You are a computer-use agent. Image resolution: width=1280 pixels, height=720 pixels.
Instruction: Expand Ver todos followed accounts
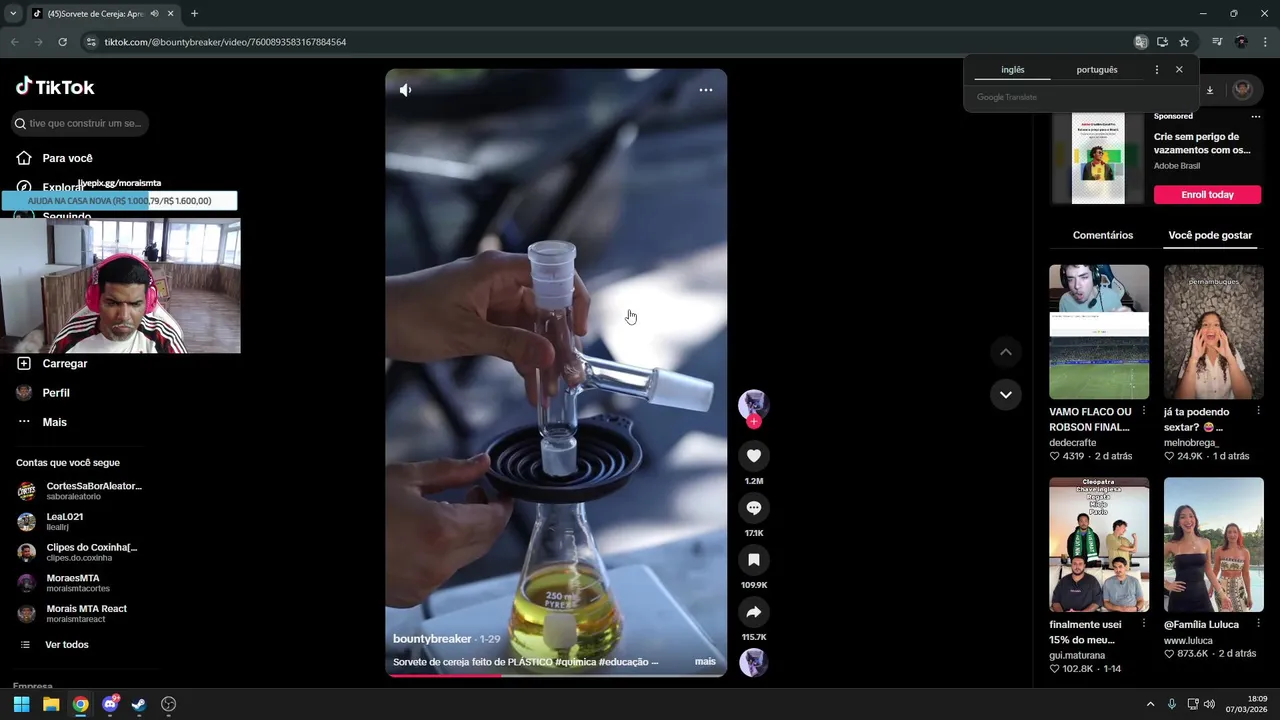tap(66, 645)
